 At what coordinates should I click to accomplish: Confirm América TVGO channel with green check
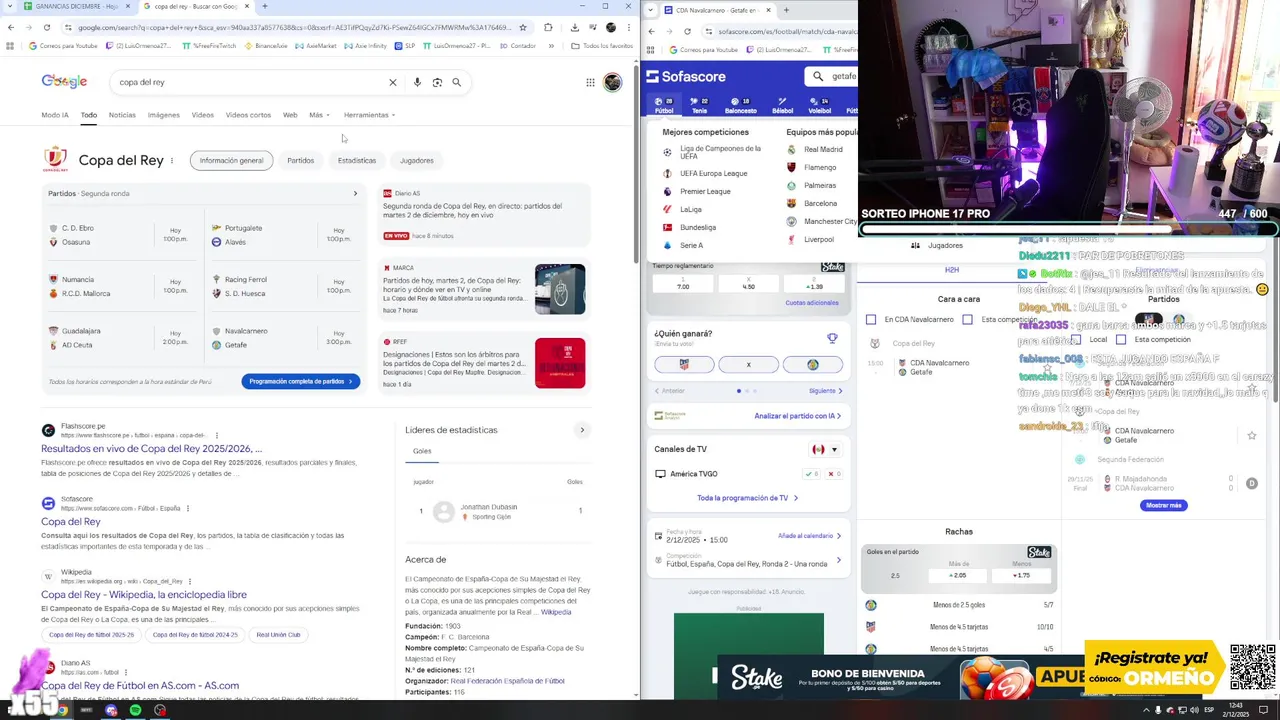(x=813, y=474)
